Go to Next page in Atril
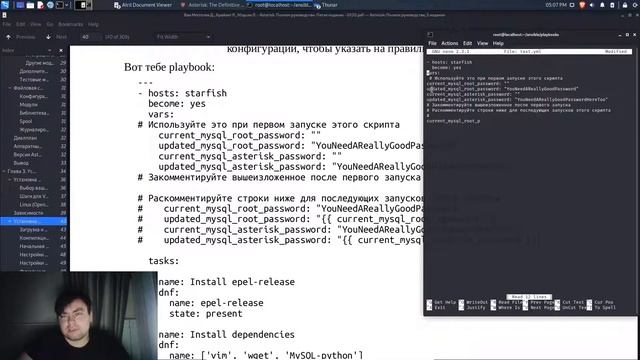Viewport: 640px width, 360px height. 57,37
